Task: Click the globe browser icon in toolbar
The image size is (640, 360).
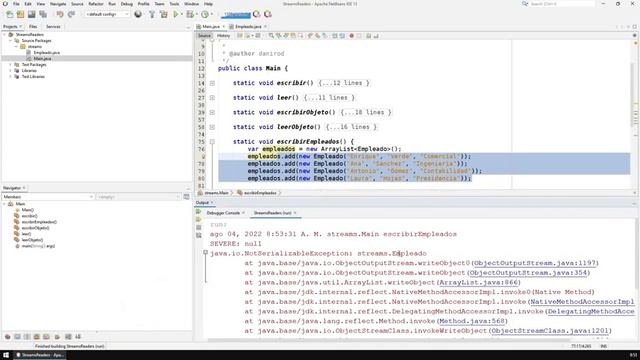Action: point(138,14)
